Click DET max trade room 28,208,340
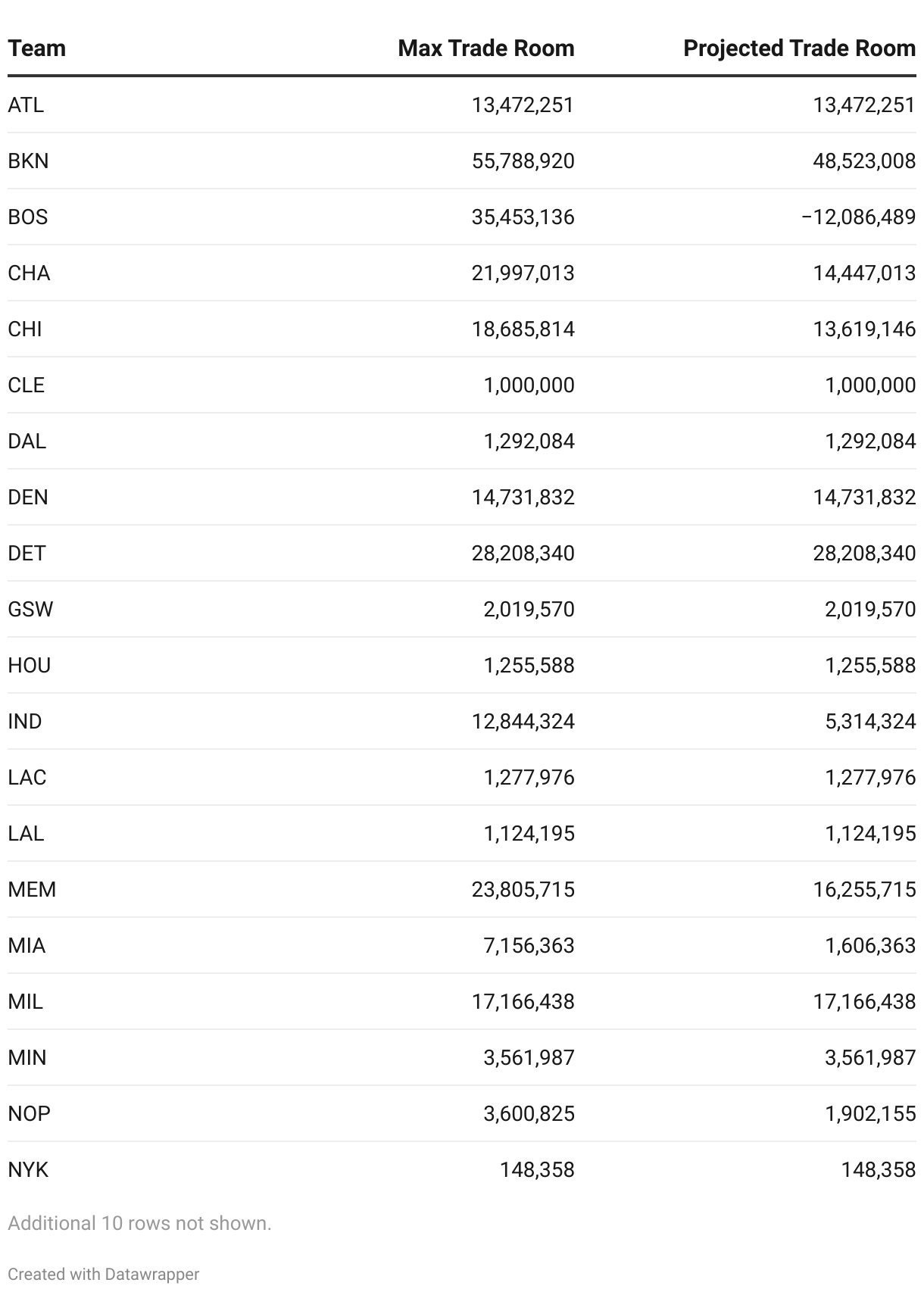The height and width of the screenshot is (1292, 924). [523, 553]
